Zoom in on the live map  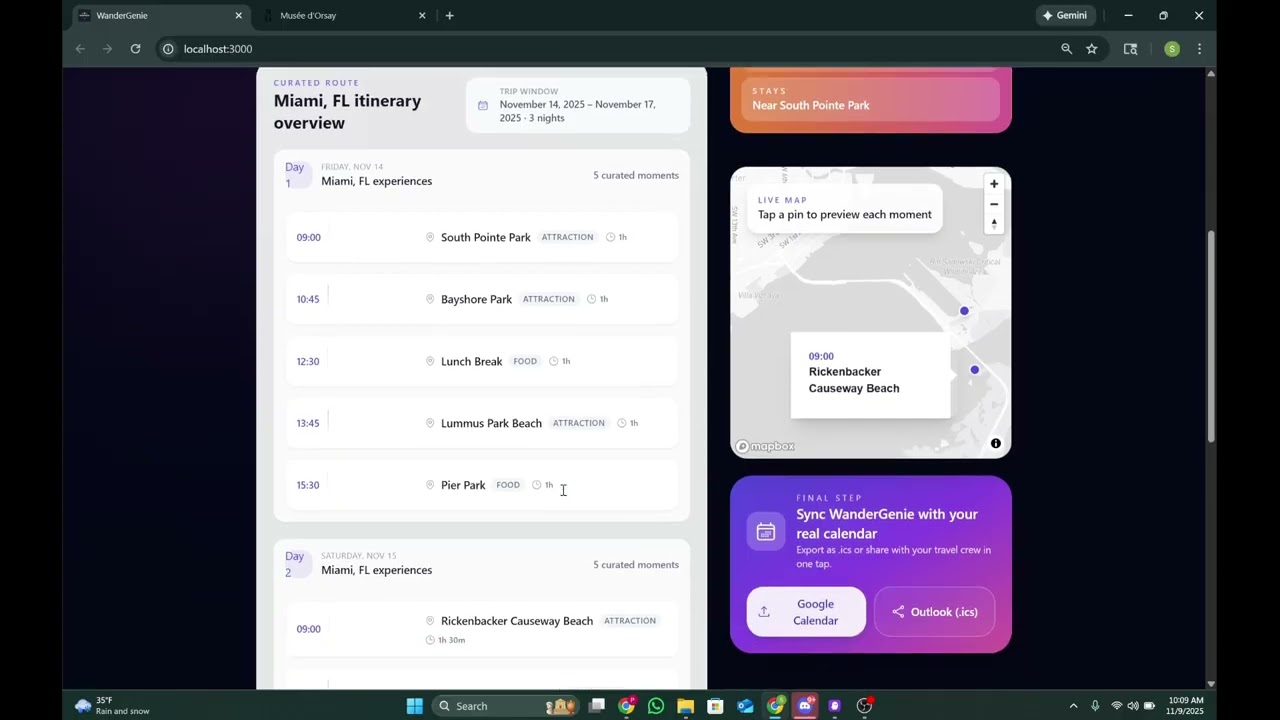pos(994,184)
